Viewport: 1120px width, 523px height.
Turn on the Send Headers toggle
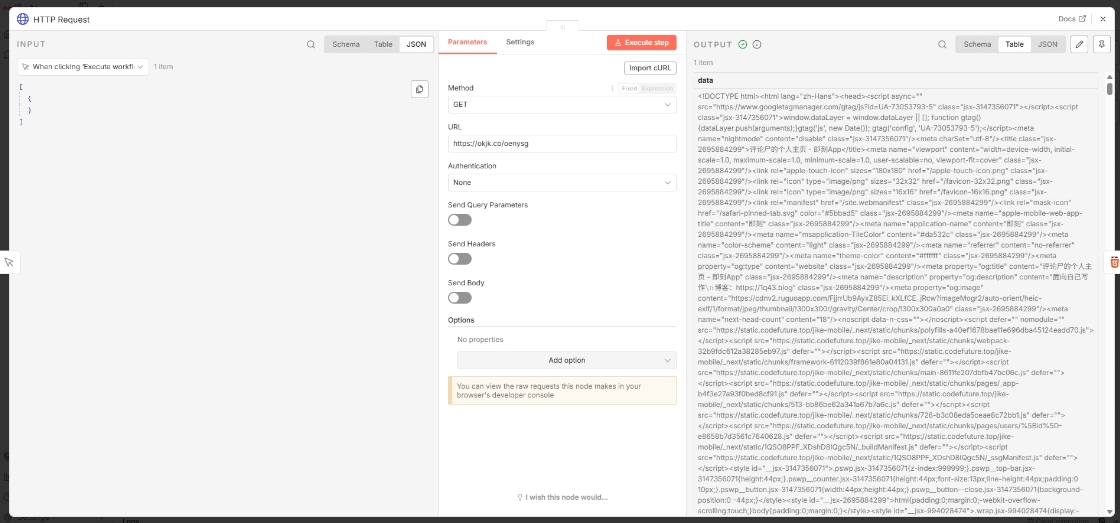[459, 259]
